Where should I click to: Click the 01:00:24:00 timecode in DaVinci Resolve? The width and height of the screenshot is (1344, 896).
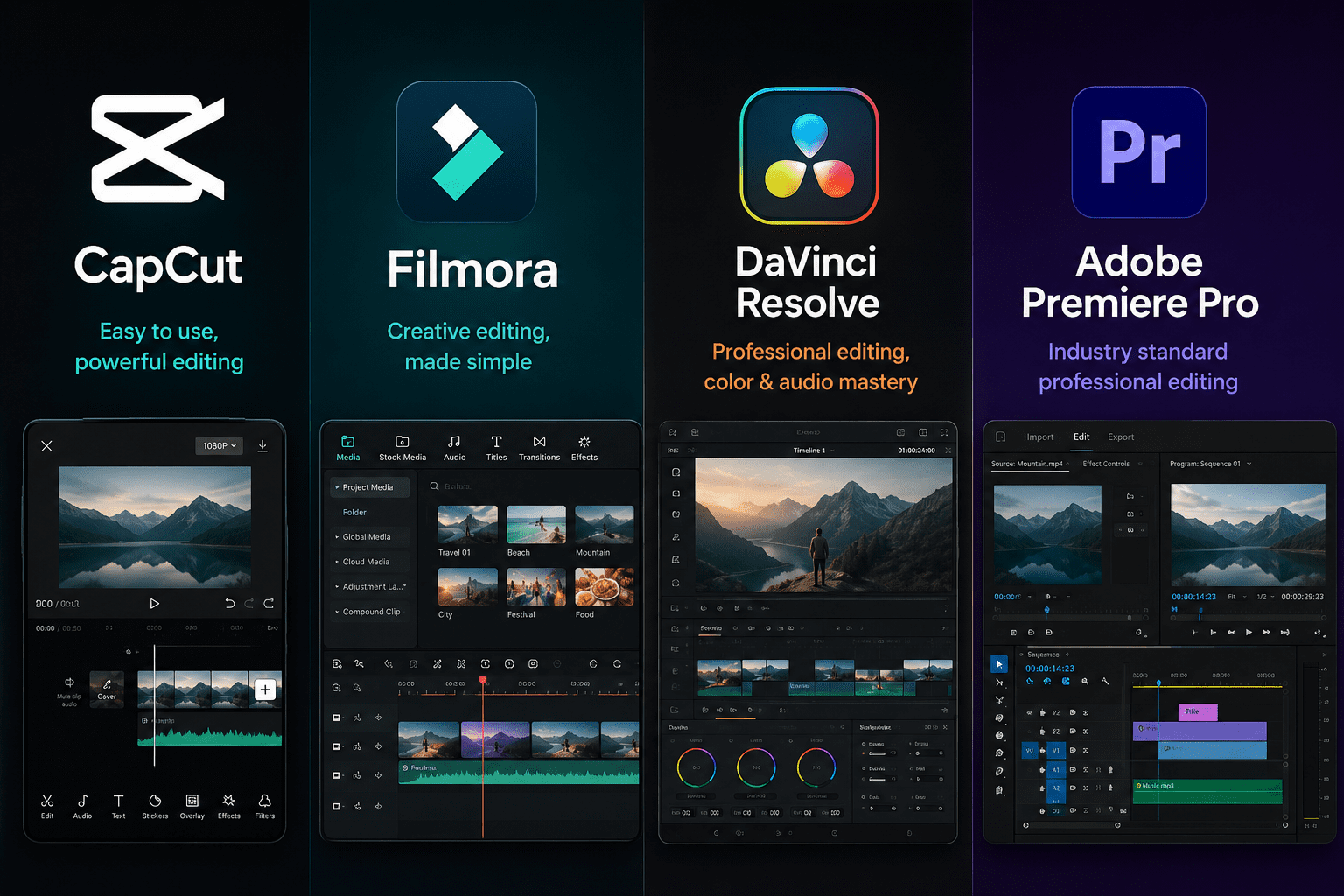pyautogui.click(x=916, y=451)
